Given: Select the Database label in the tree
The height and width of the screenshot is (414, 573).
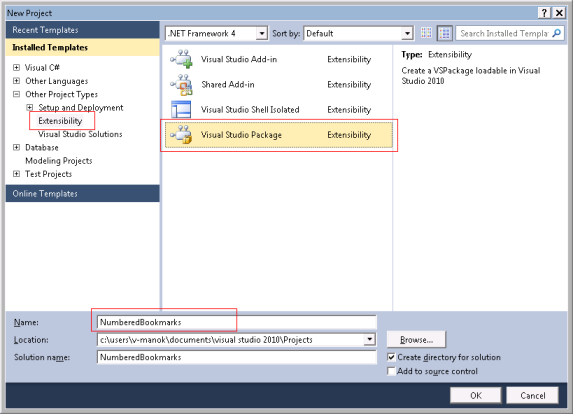Looking at the screenshot, I should (x=42, y=147).
